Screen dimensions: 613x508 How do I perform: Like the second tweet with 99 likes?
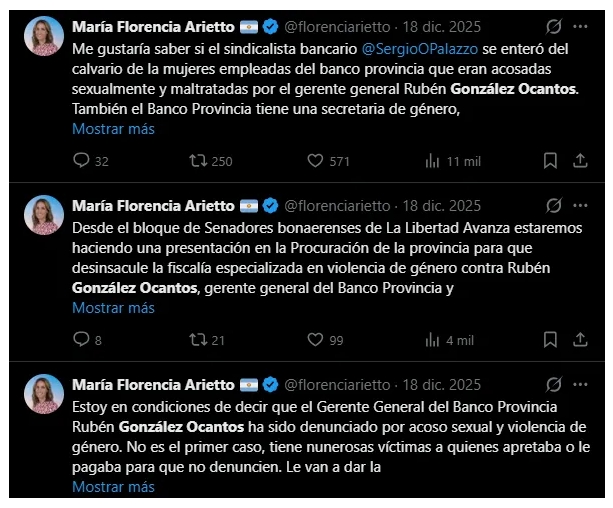point(315,340)
